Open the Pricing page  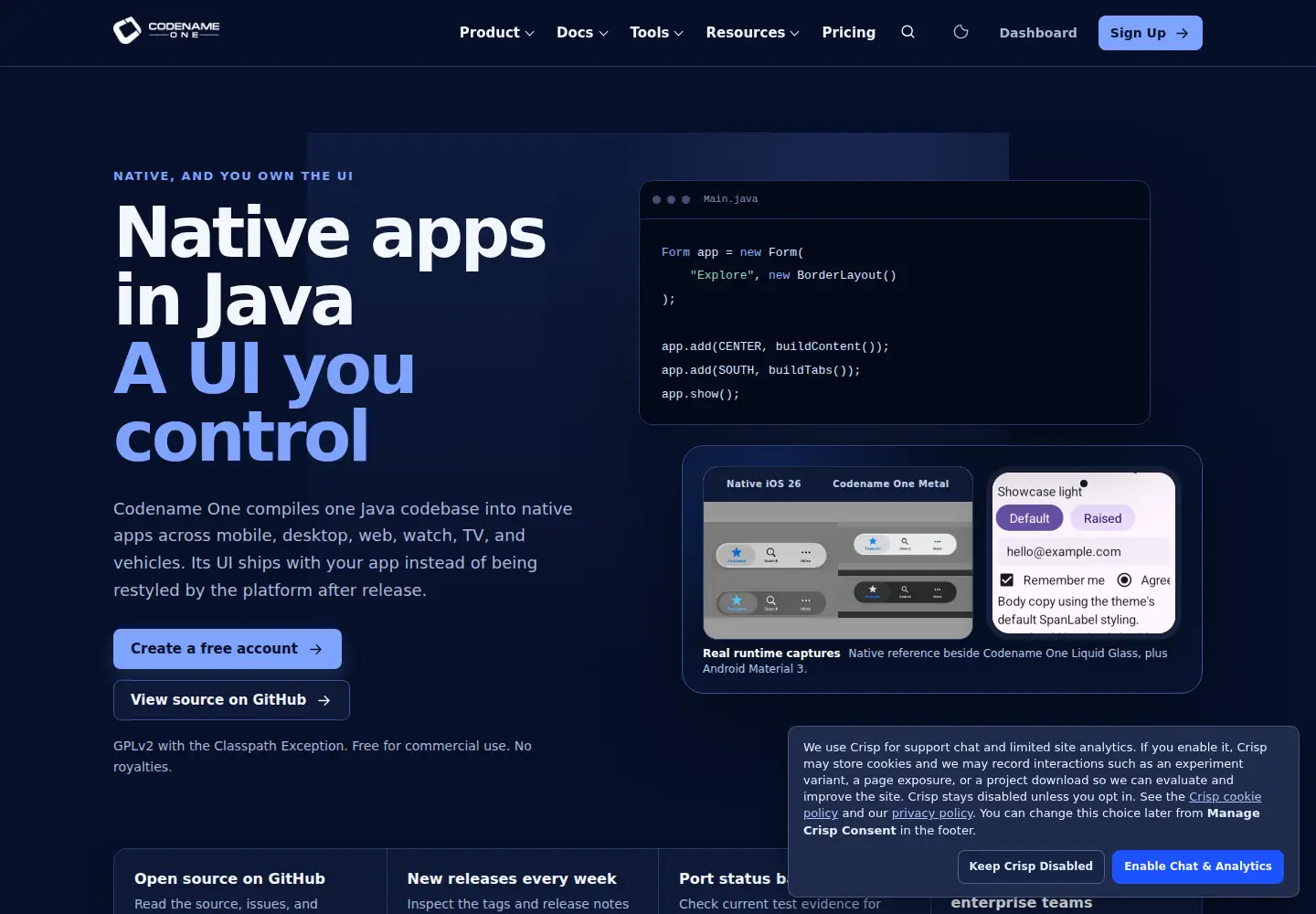click(848, 33)
